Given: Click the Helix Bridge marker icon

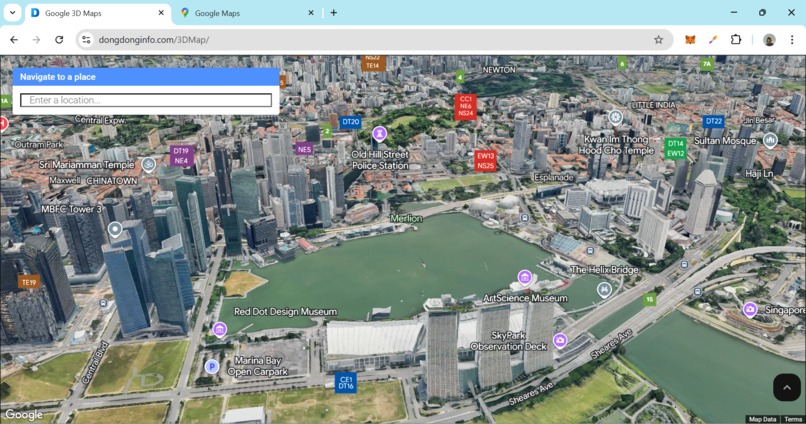Looking at the screenshot, I should pyautogui.click(x=604, y=289).
